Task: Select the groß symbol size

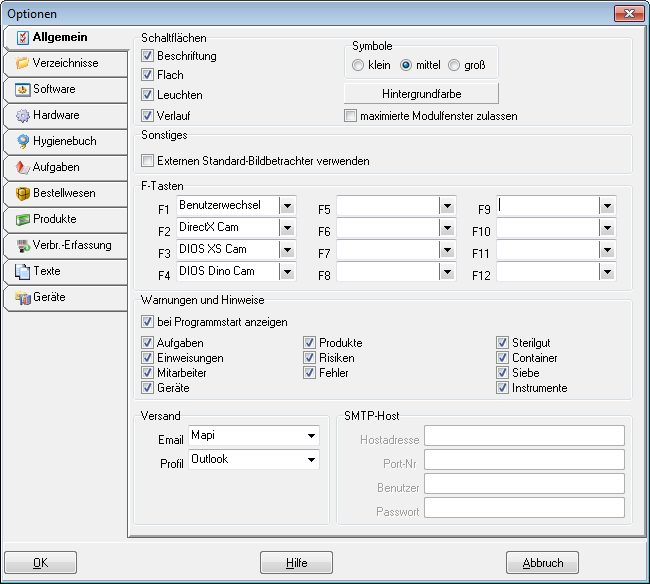Action: pos(454,65)
